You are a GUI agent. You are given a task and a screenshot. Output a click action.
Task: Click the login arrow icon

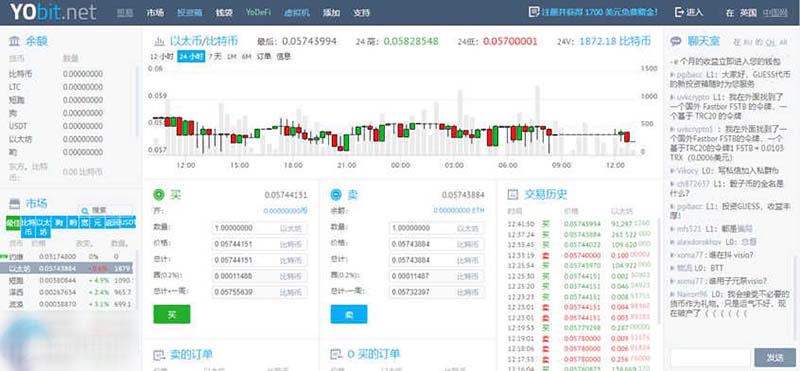click(679, 12)
